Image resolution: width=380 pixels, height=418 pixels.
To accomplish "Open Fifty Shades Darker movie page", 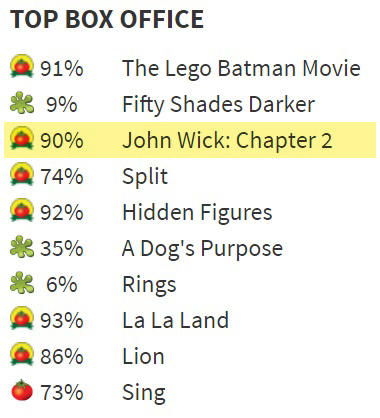I will pos(218,104).
